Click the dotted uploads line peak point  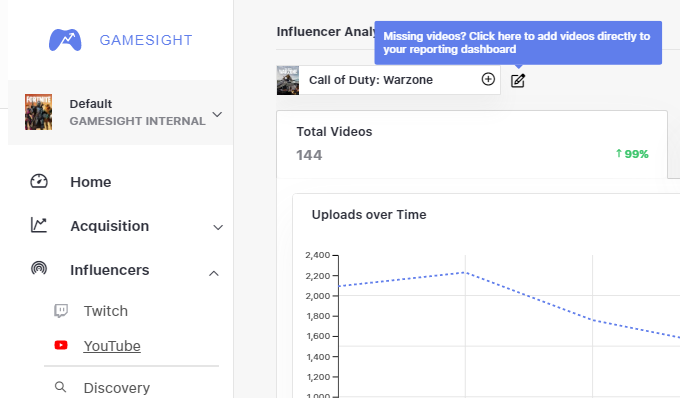pos(465,272)
